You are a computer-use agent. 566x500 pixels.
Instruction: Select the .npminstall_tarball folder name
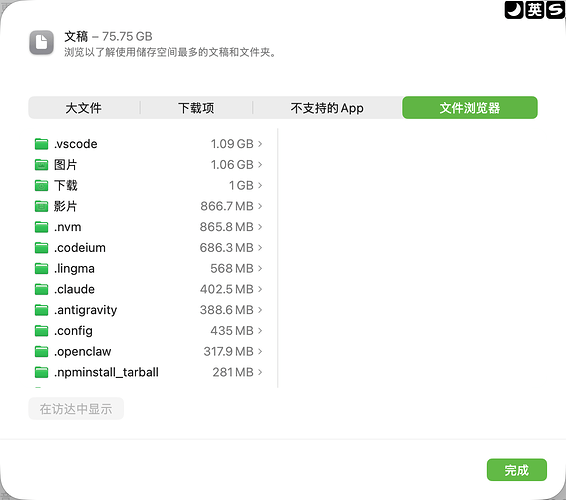coord(106,373)
